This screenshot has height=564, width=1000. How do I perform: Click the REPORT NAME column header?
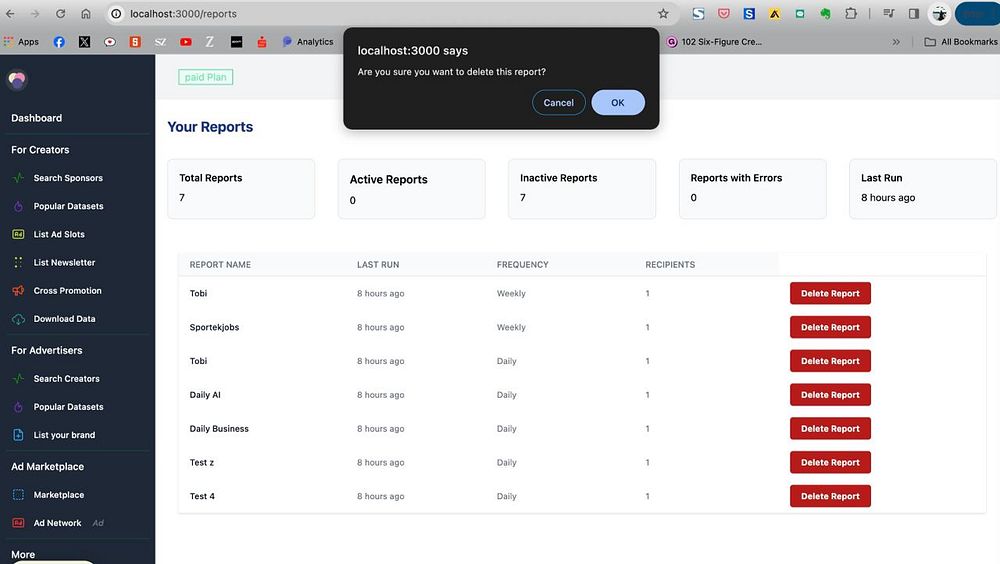(x=220, y=265)
